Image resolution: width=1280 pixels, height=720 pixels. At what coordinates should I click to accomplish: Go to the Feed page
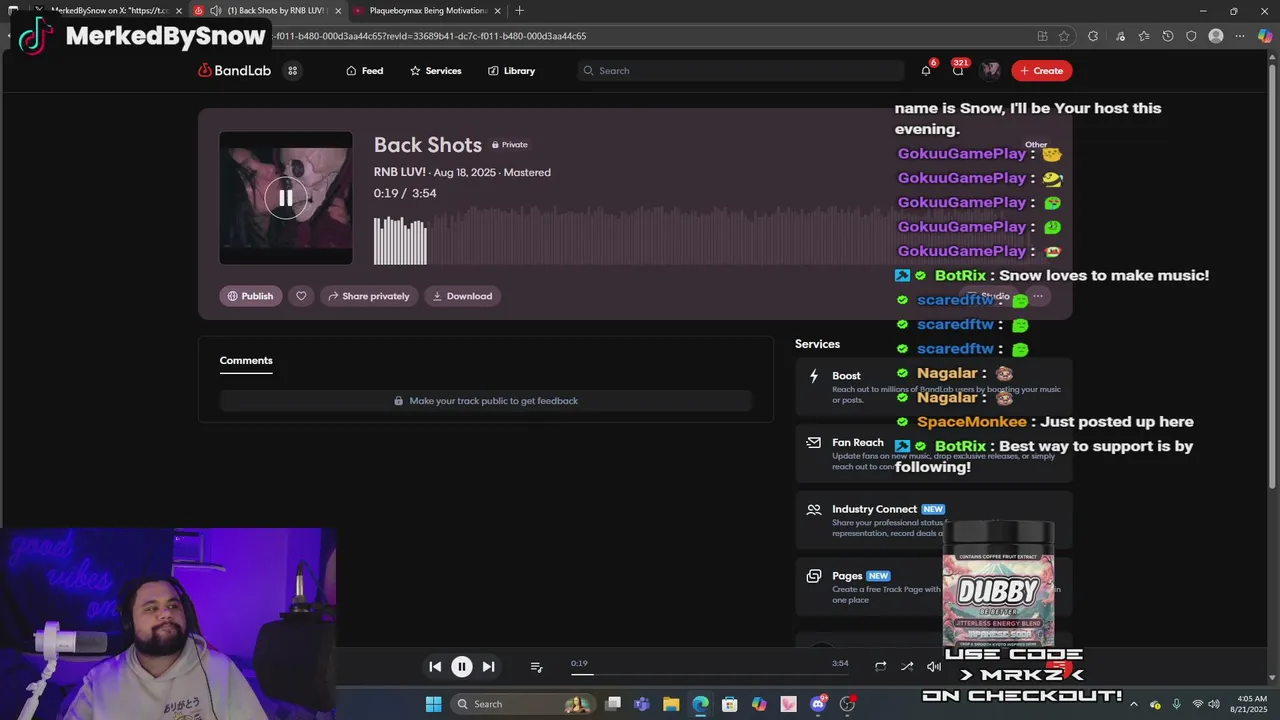(364, 71)
